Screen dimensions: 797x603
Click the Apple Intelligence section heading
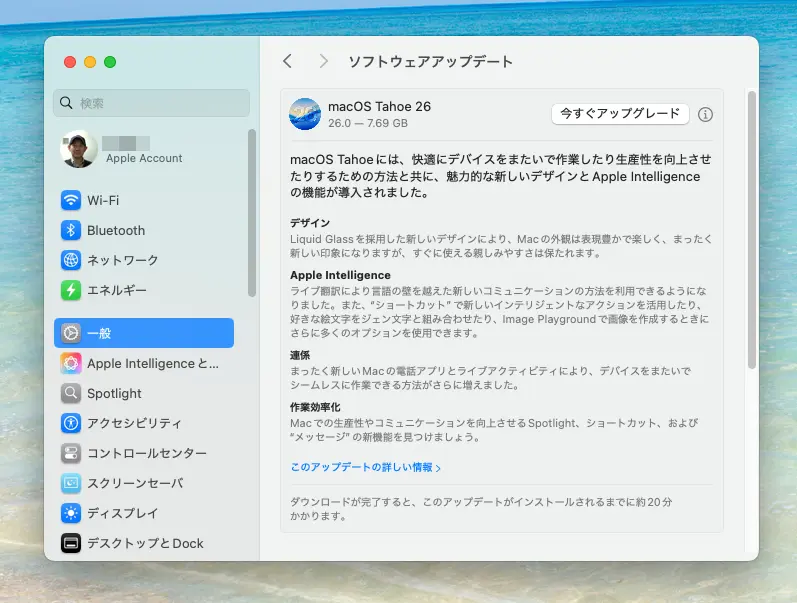(x=341, y=275)
